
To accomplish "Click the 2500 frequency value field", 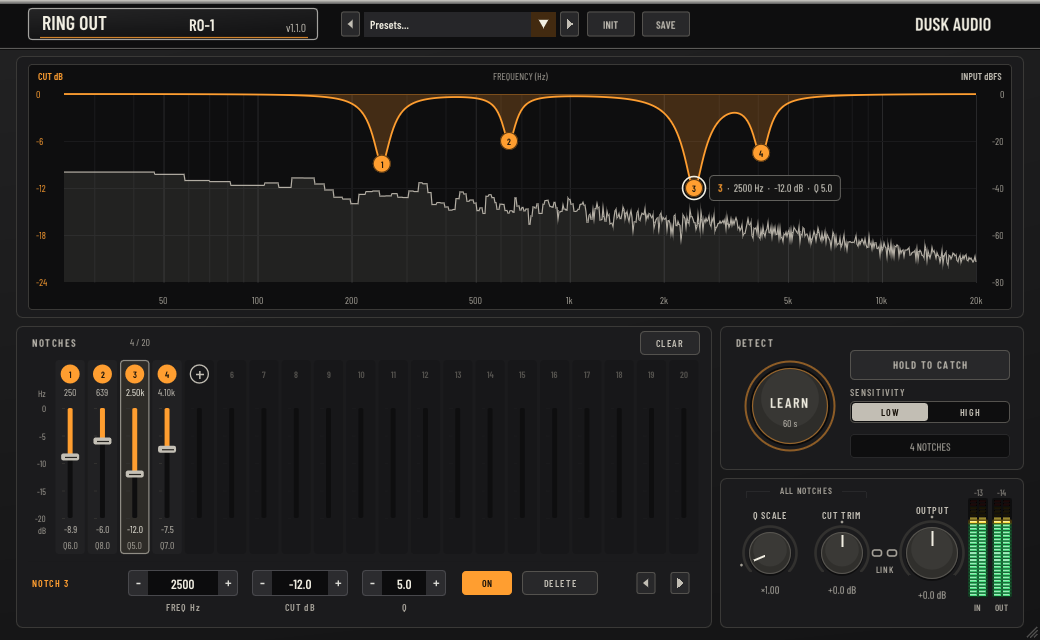I will (x=182, y=584).
